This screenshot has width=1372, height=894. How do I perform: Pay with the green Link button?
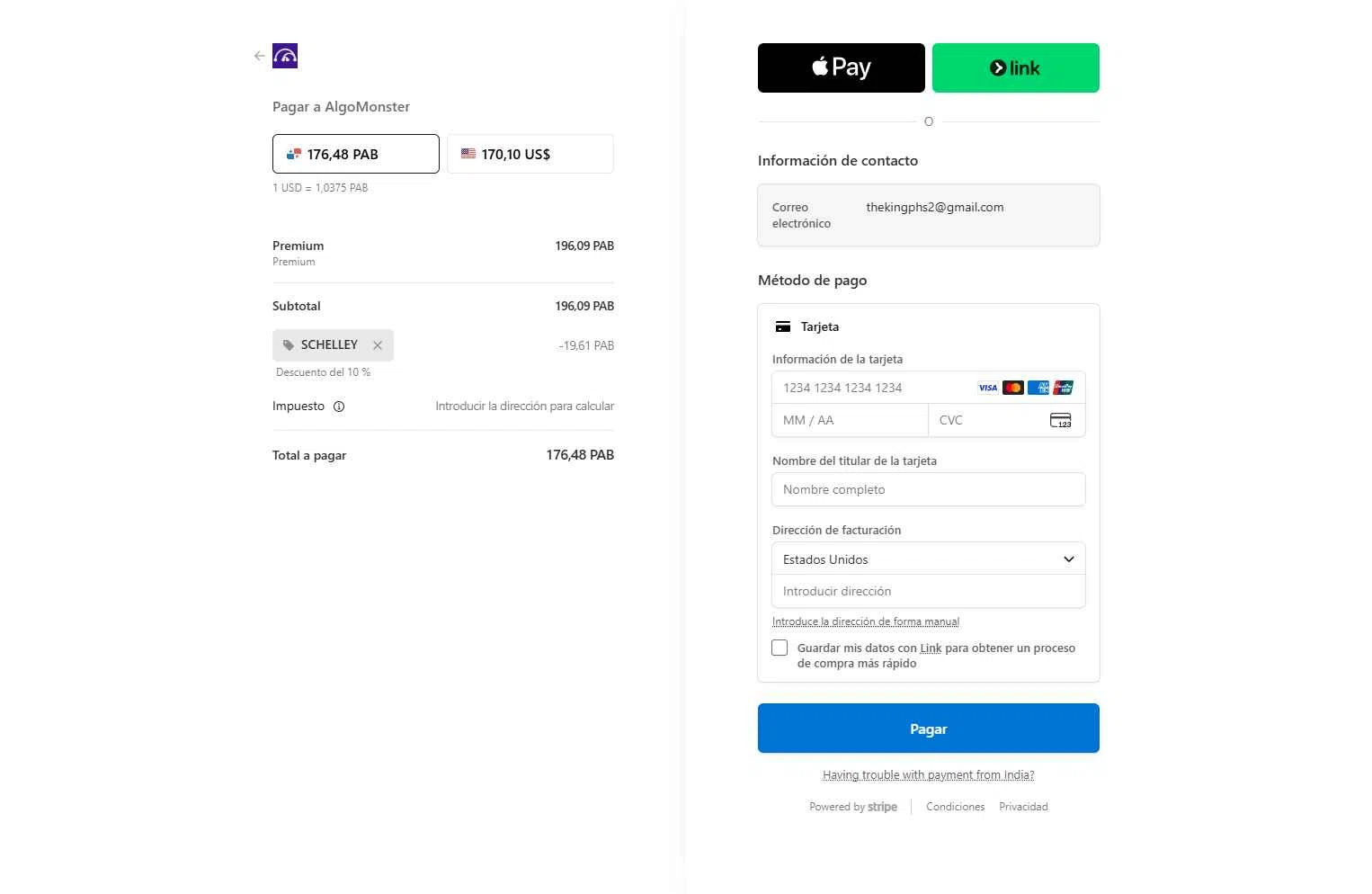coord(1016,67)
